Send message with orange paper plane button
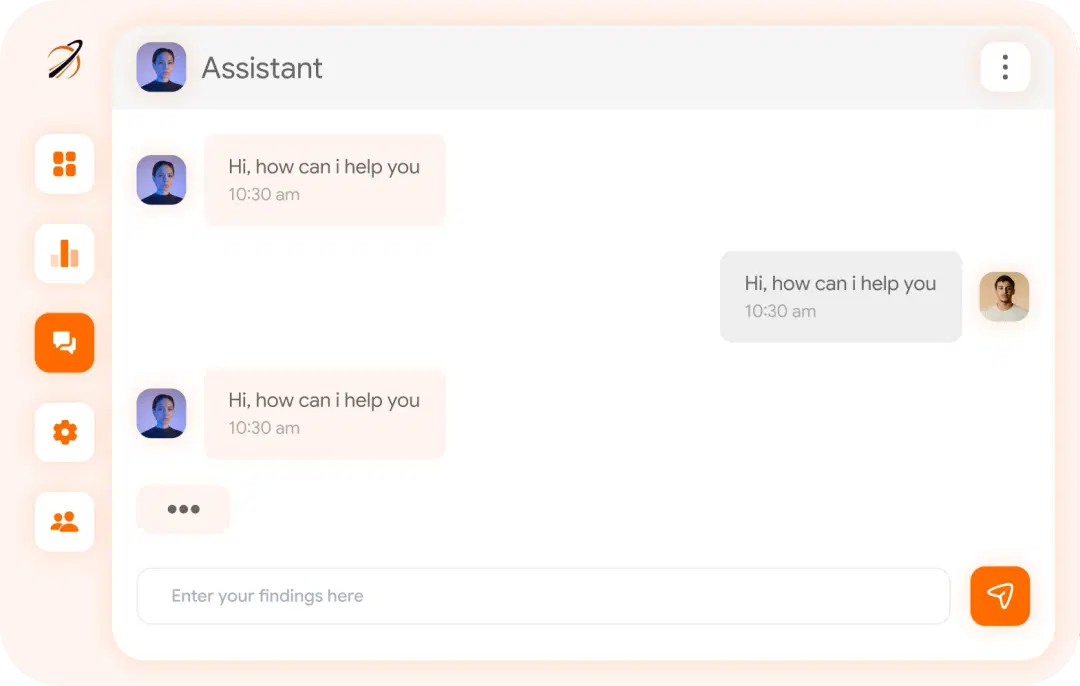 [1000, 596]
